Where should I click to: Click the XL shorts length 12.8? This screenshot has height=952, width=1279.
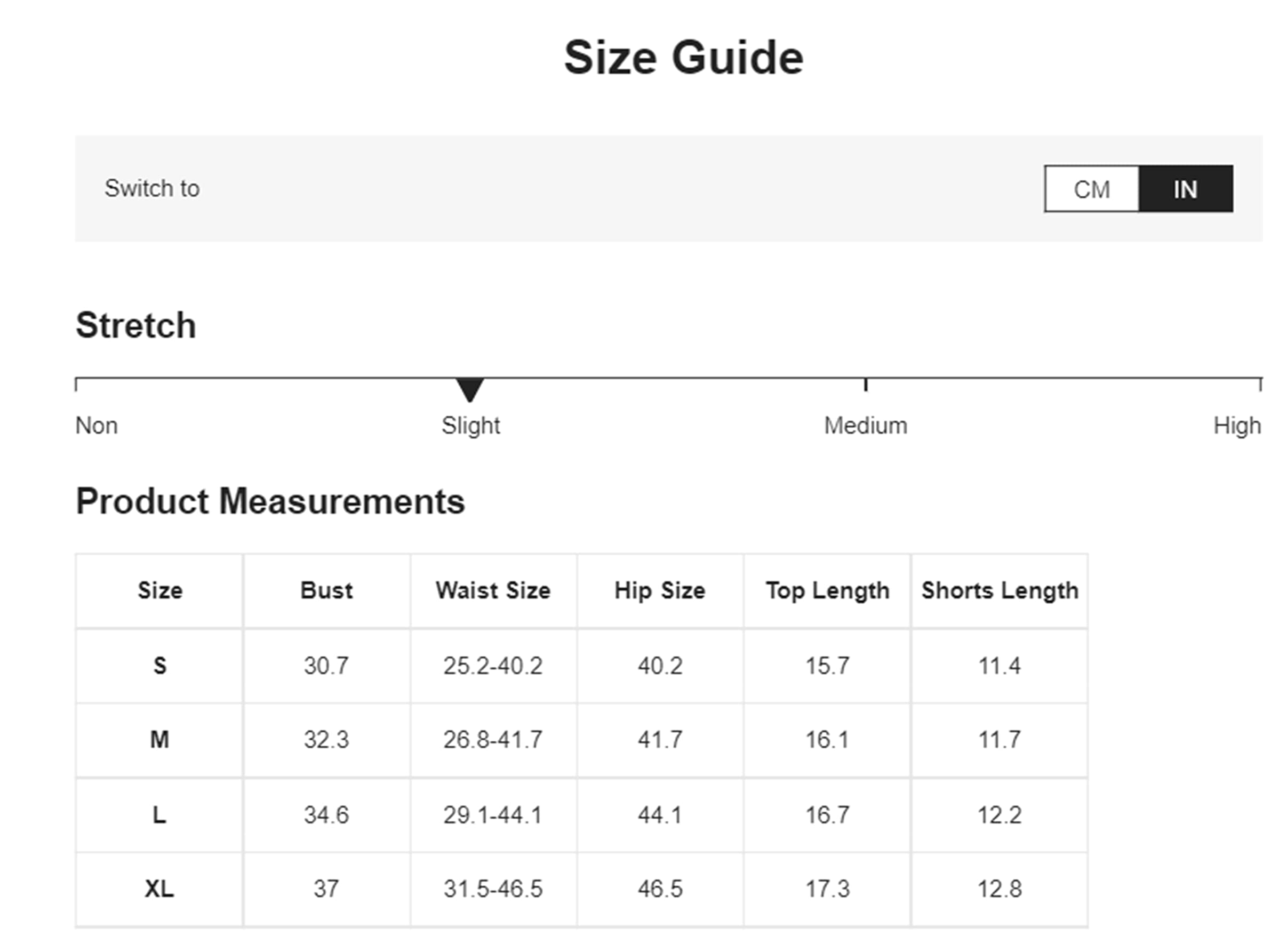1000,889
